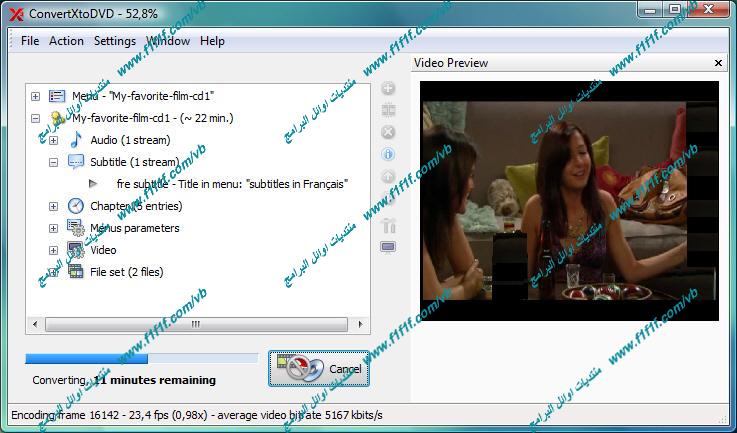Click the Audio music note icon
The image size is (737, 433).
pyautogui.click(x=76, y=140)
